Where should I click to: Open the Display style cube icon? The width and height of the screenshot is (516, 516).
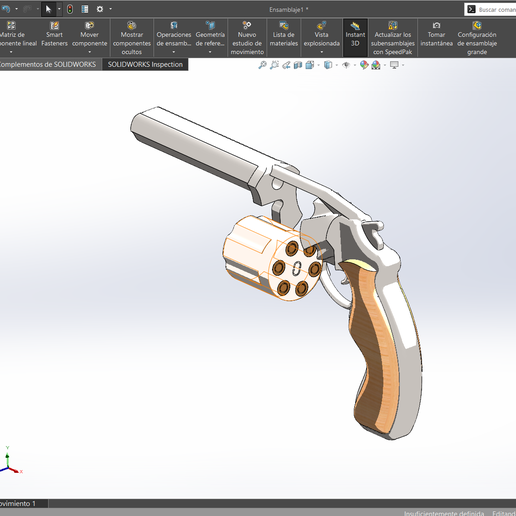tap(328, 65)
